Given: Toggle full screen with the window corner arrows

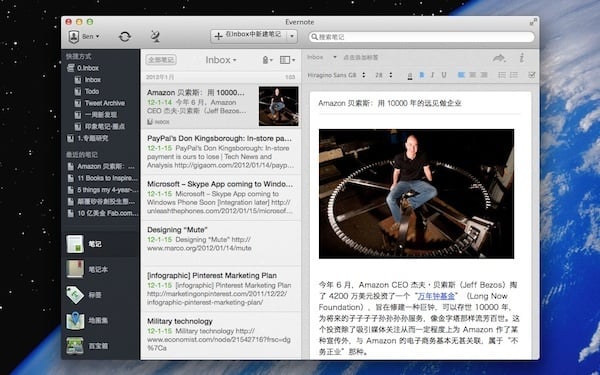Looking at the screenshot, I should pyautogui.click(x=533, y=22).
